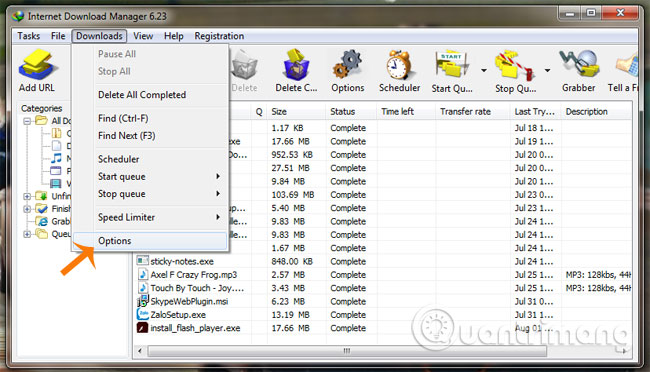Open the Help menu
The image size is (650, 372).
click(173, 36)
